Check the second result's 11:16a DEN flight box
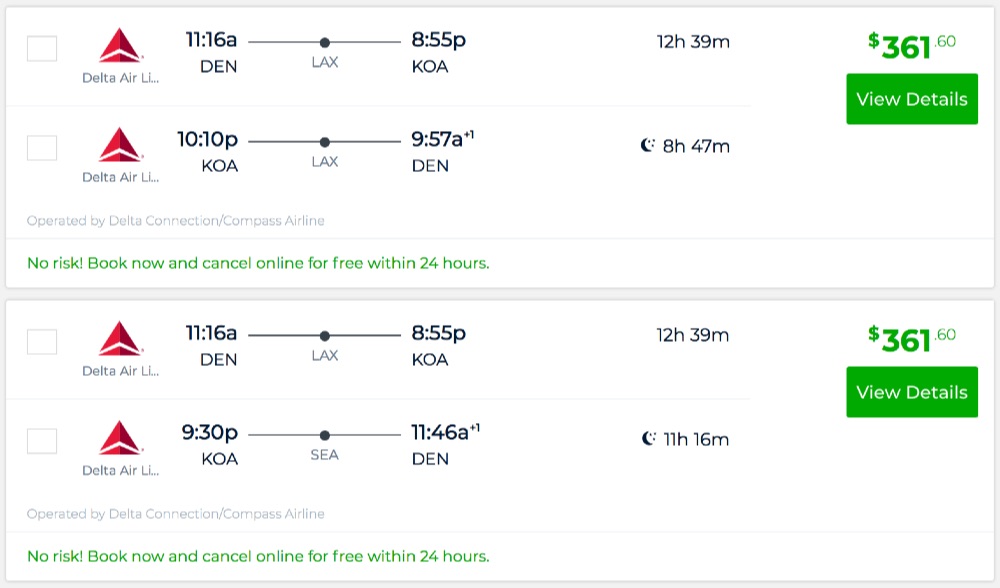Viewport: 1000px width, 588px height. click(42, 342)
